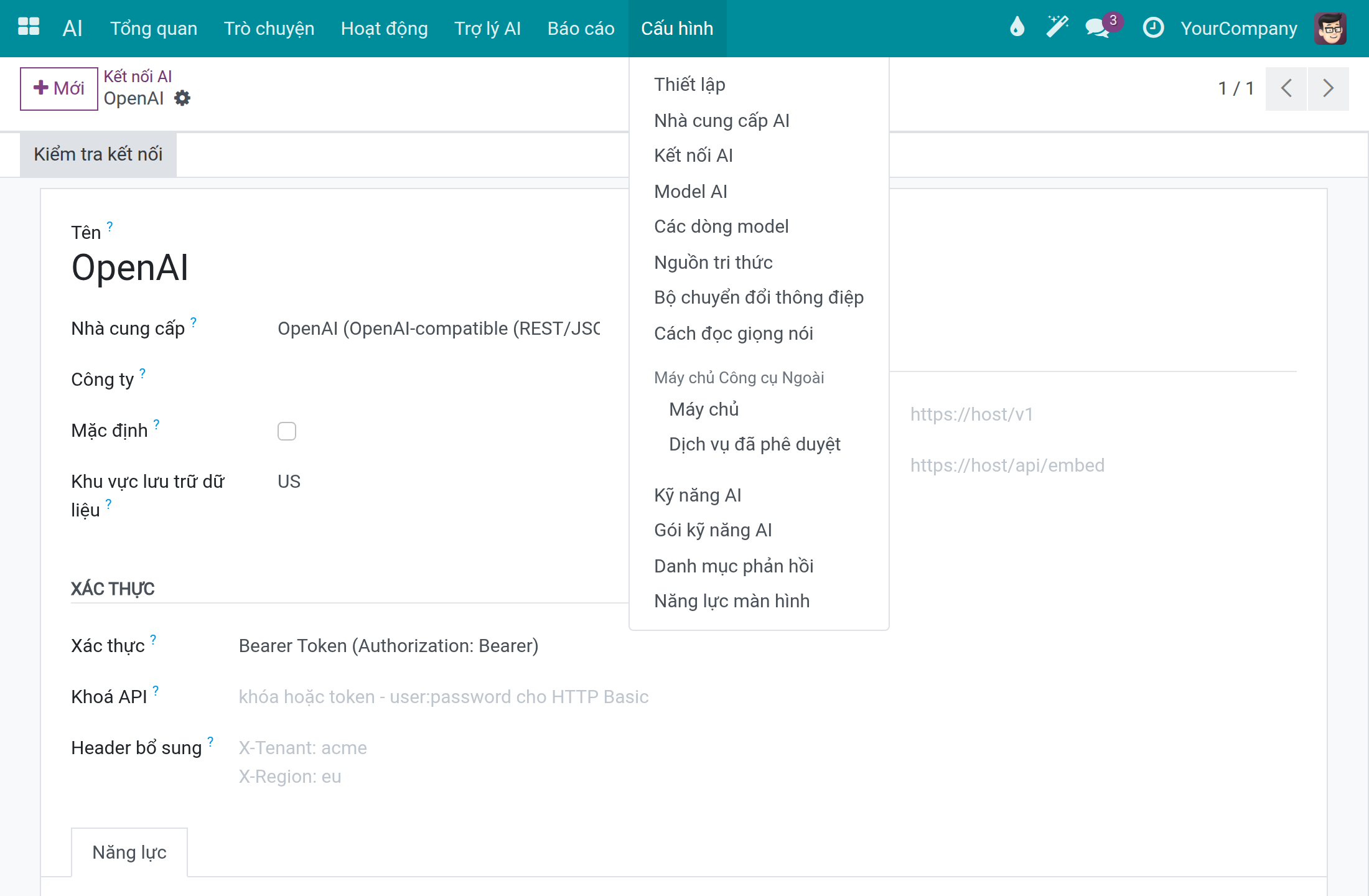Select Cách đọc giọng nói entry
1369x896 pixels.
click(759, 334)
